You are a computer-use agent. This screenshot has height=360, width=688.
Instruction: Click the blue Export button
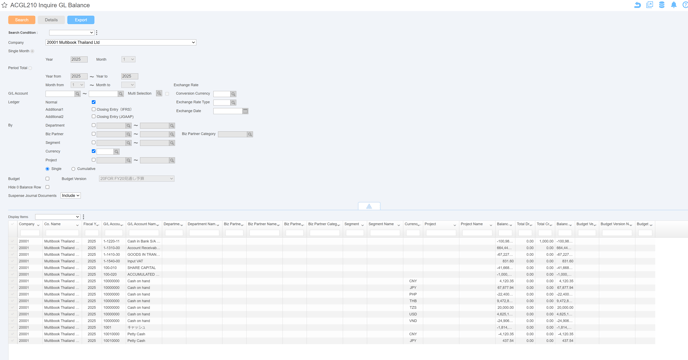[x=81, y=20]
